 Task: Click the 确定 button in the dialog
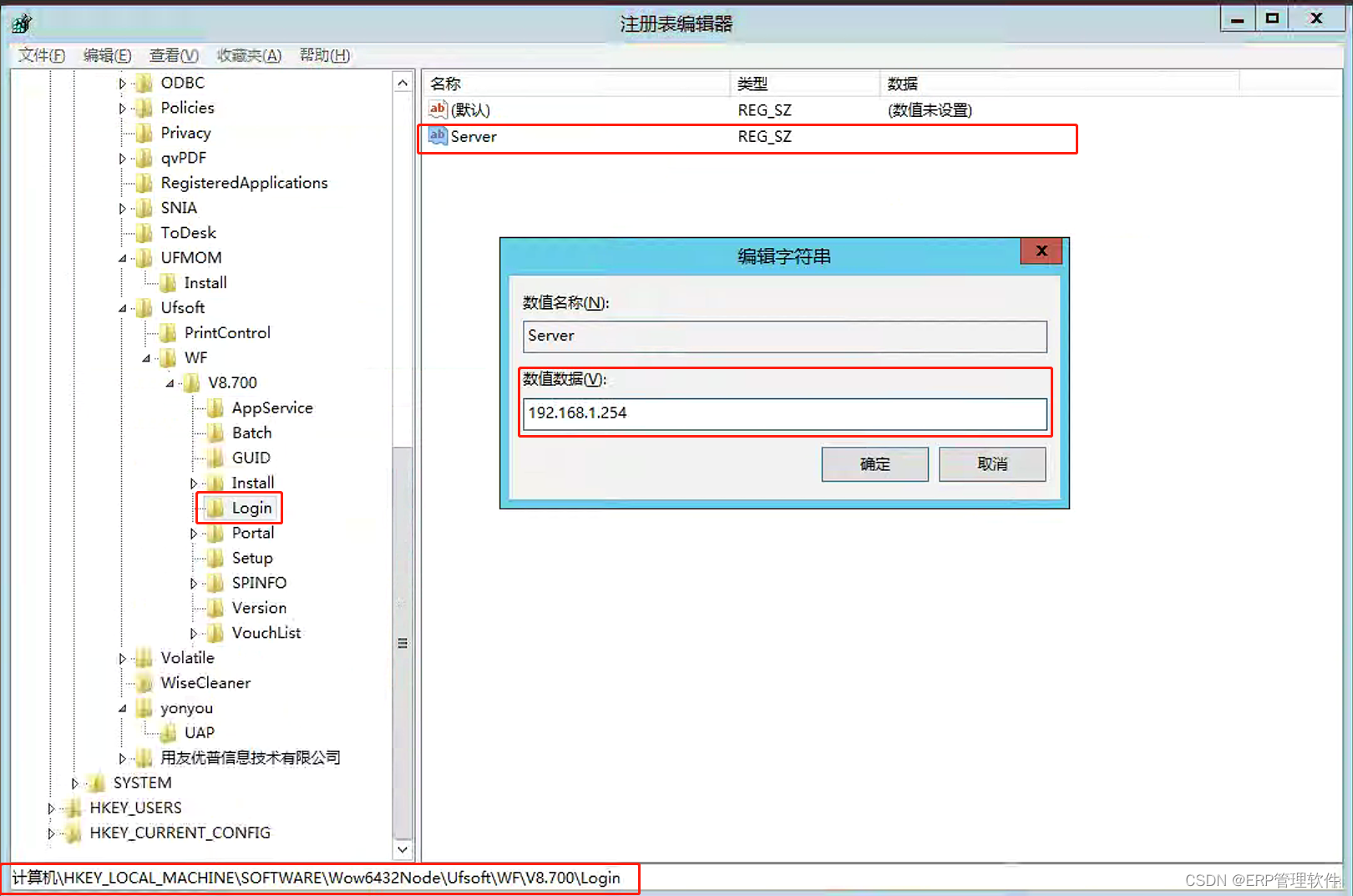coord(874,464)
